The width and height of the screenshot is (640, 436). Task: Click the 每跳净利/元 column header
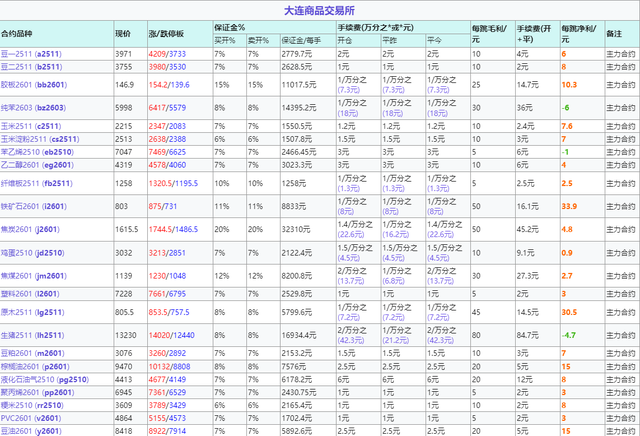point(579,34)
